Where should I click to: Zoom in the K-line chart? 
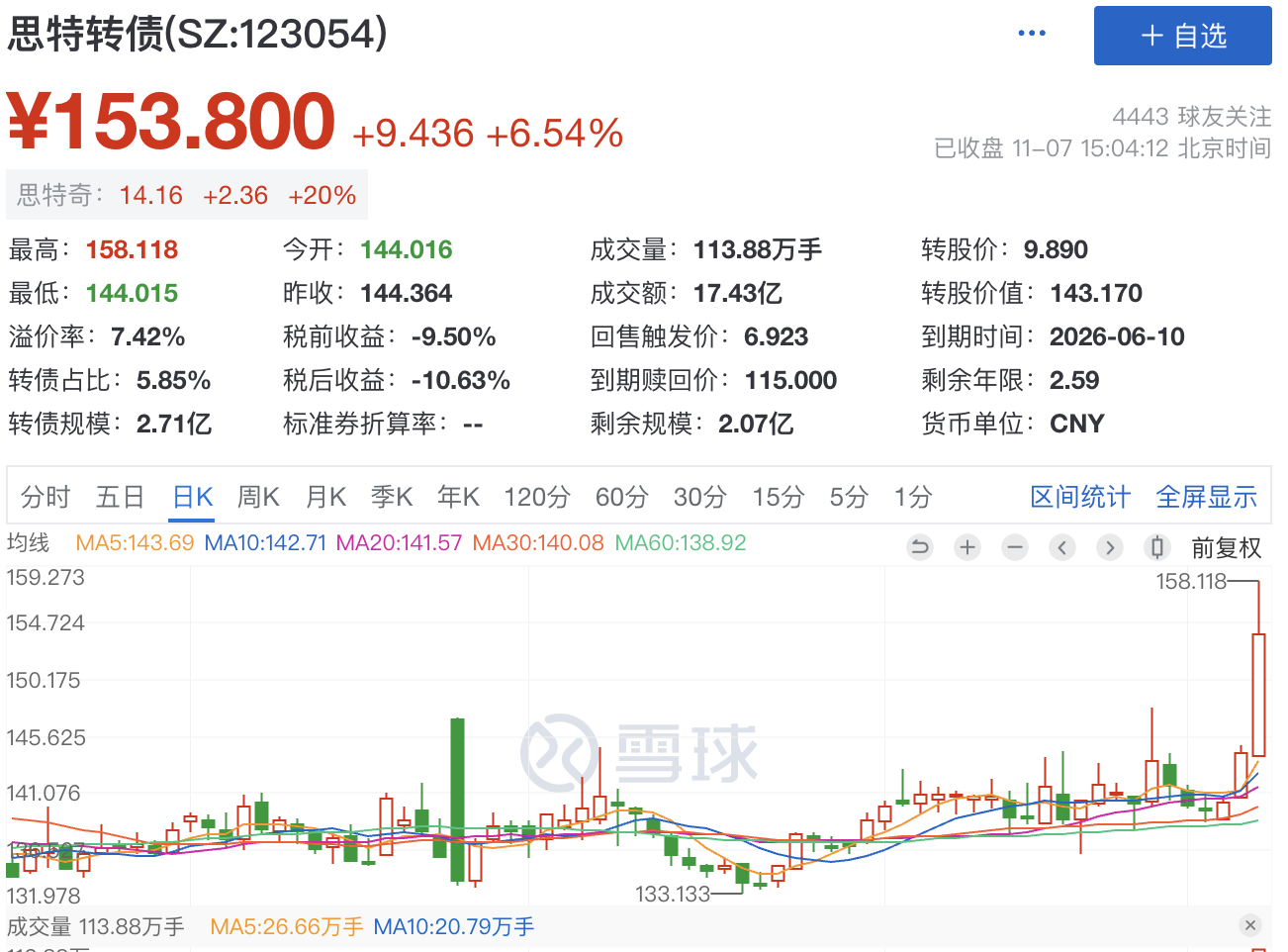(x=967, y=547)
